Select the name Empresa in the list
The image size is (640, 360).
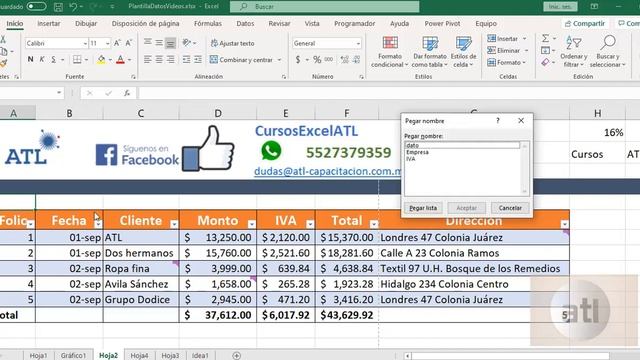tap(417, 152)
